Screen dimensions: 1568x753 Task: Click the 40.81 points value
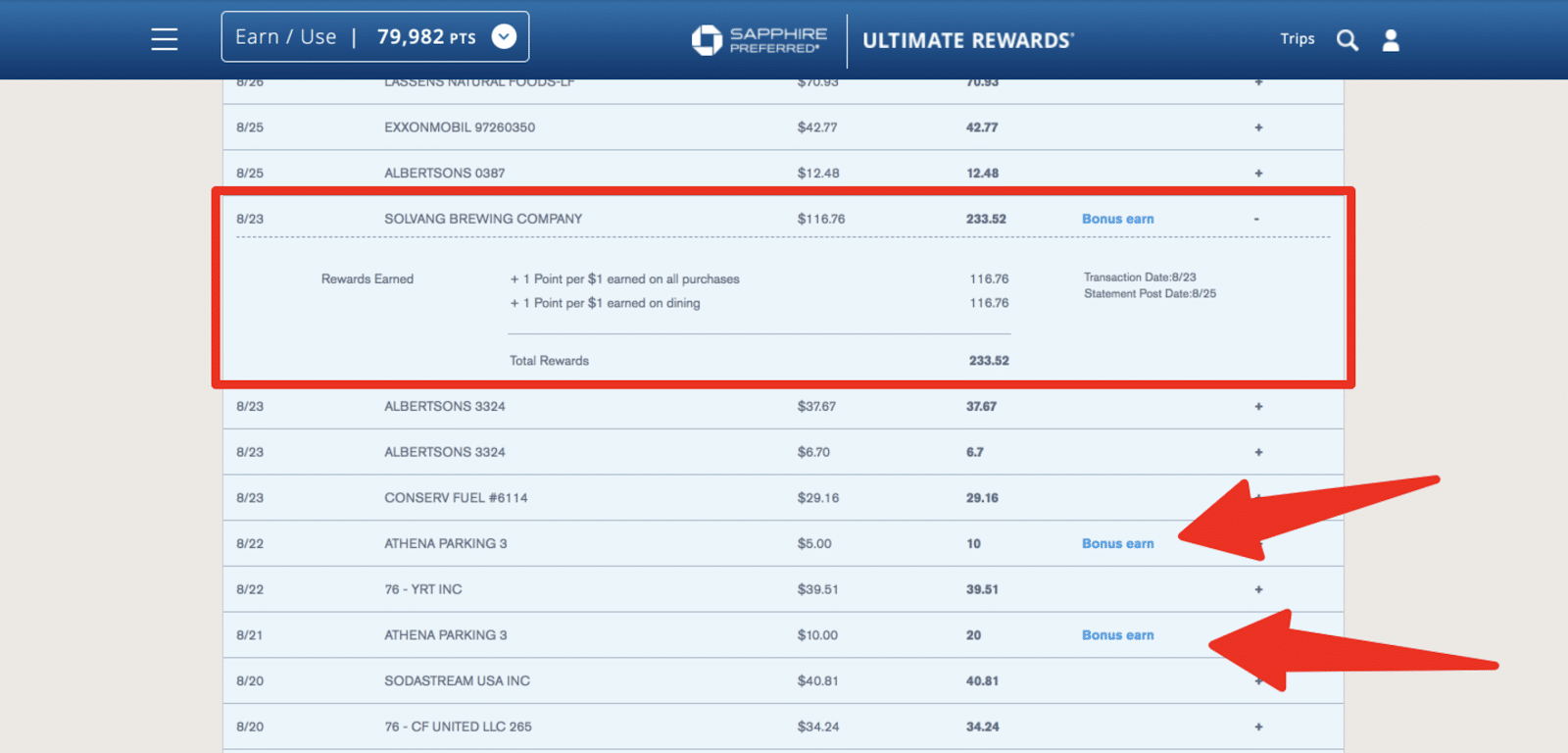coord(982,680)
